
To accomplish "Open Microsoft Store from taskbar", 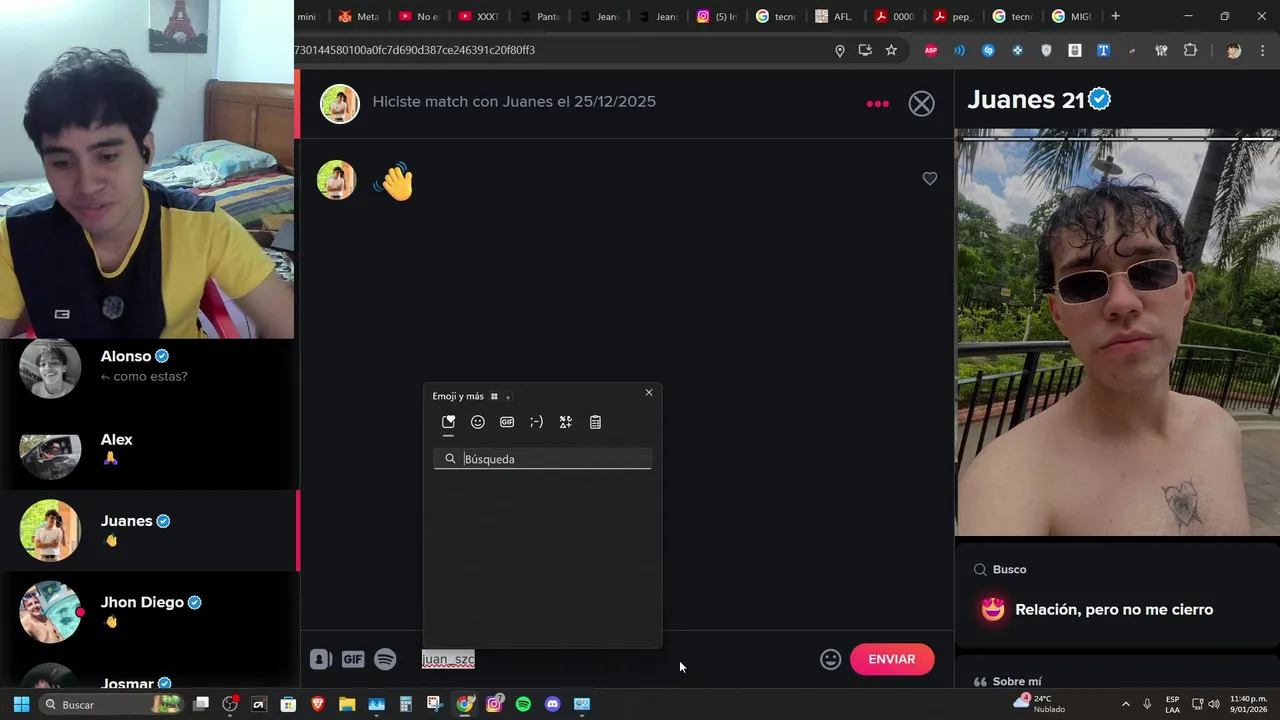I will [x=288, y=704].
